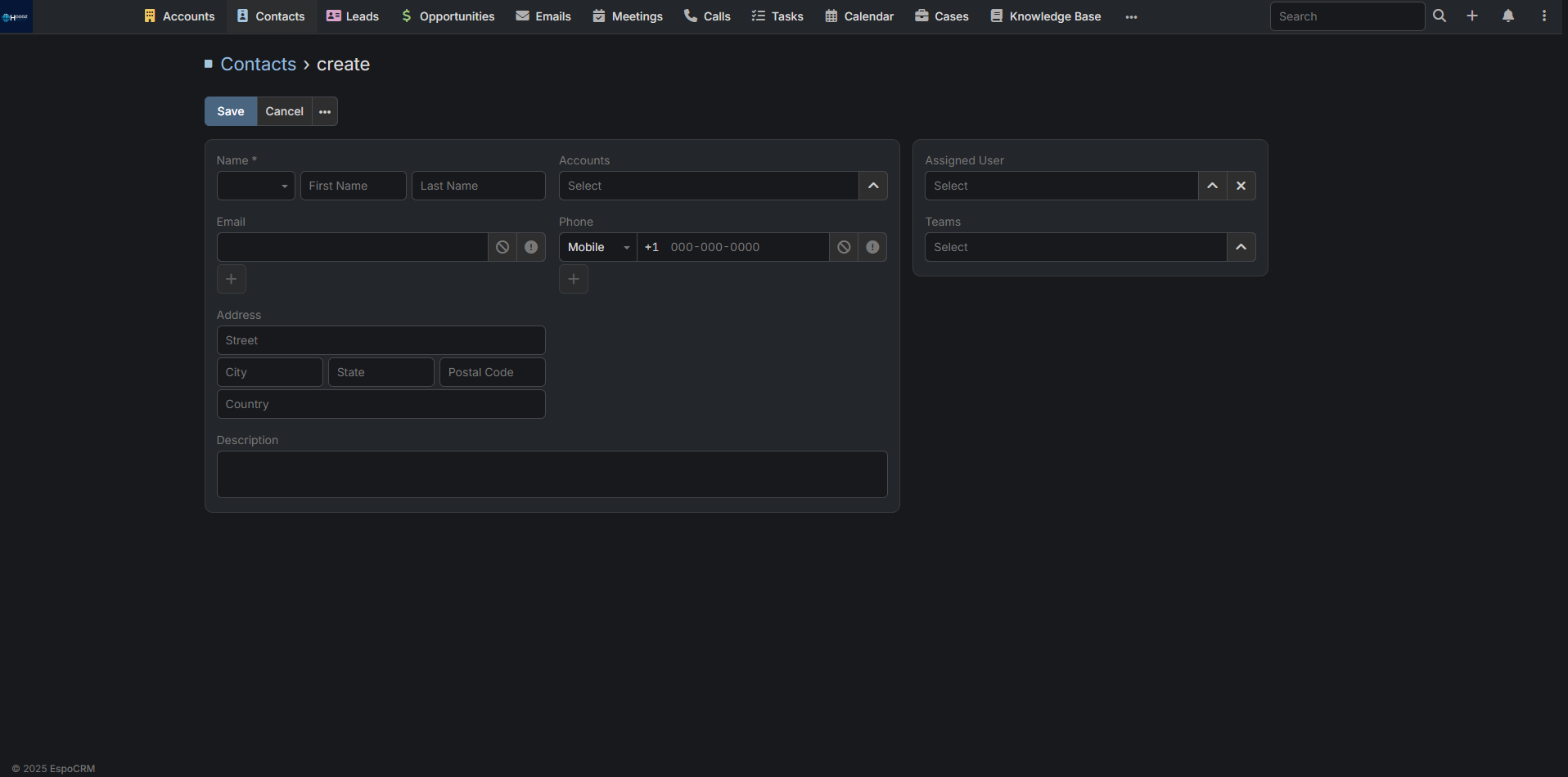Click the Description text area
This screenshot has width=1568, height=777.
[x=552, y=474]
